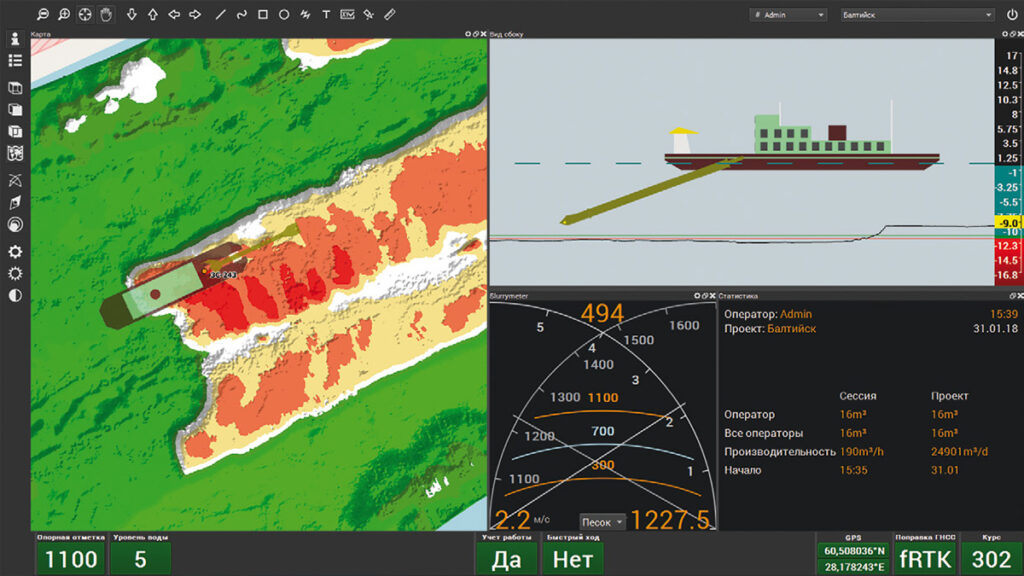Click the power button icon
Screen dimensions: 1024x576
point(1012,14)
